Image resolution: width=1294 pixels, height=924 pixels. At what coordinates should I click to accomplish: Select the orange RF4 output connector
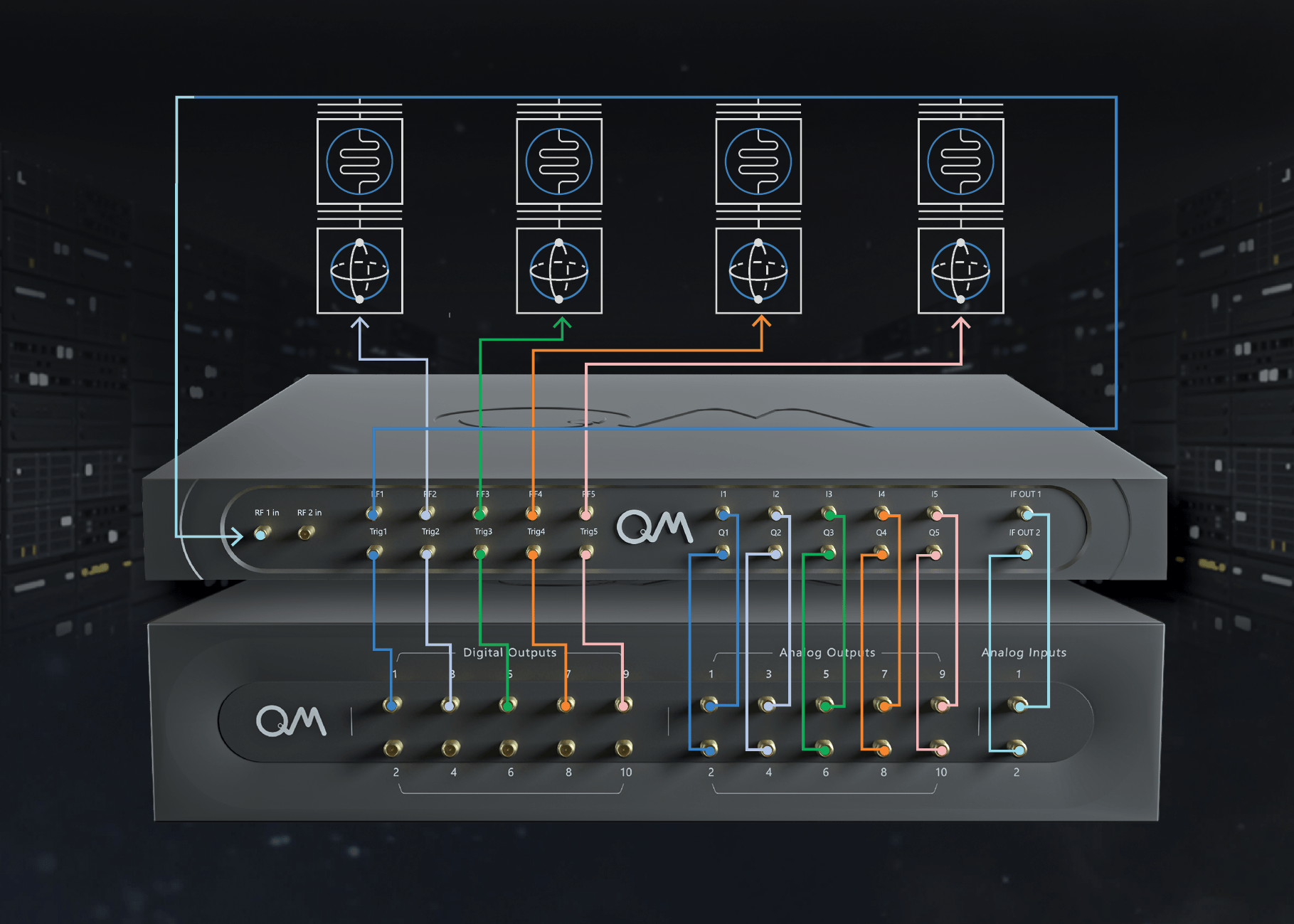pyautogui.click(x=533, y=513)
